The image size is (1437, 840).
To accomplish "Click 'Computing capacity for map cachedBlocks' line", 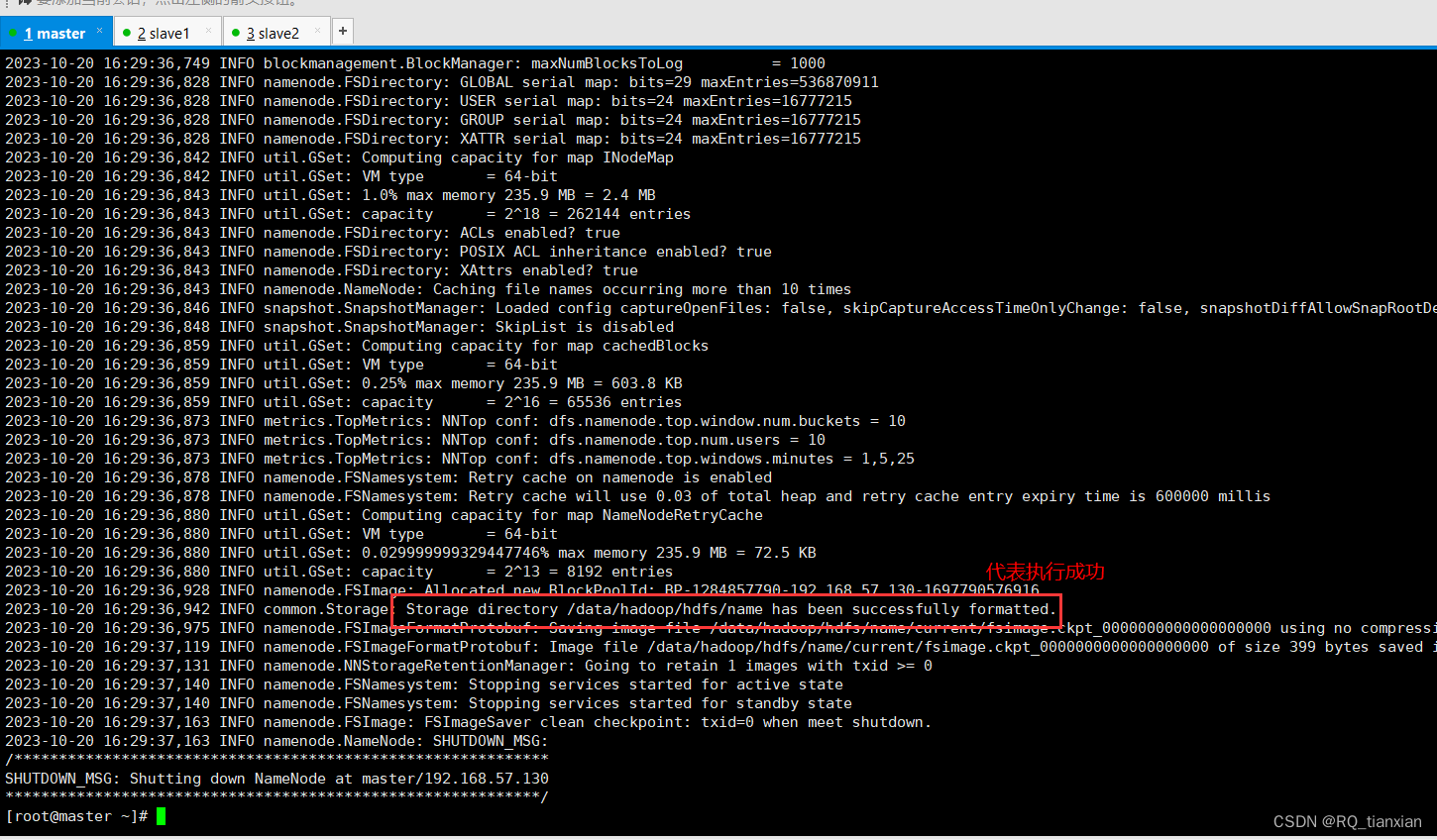I will coord(357,346).
